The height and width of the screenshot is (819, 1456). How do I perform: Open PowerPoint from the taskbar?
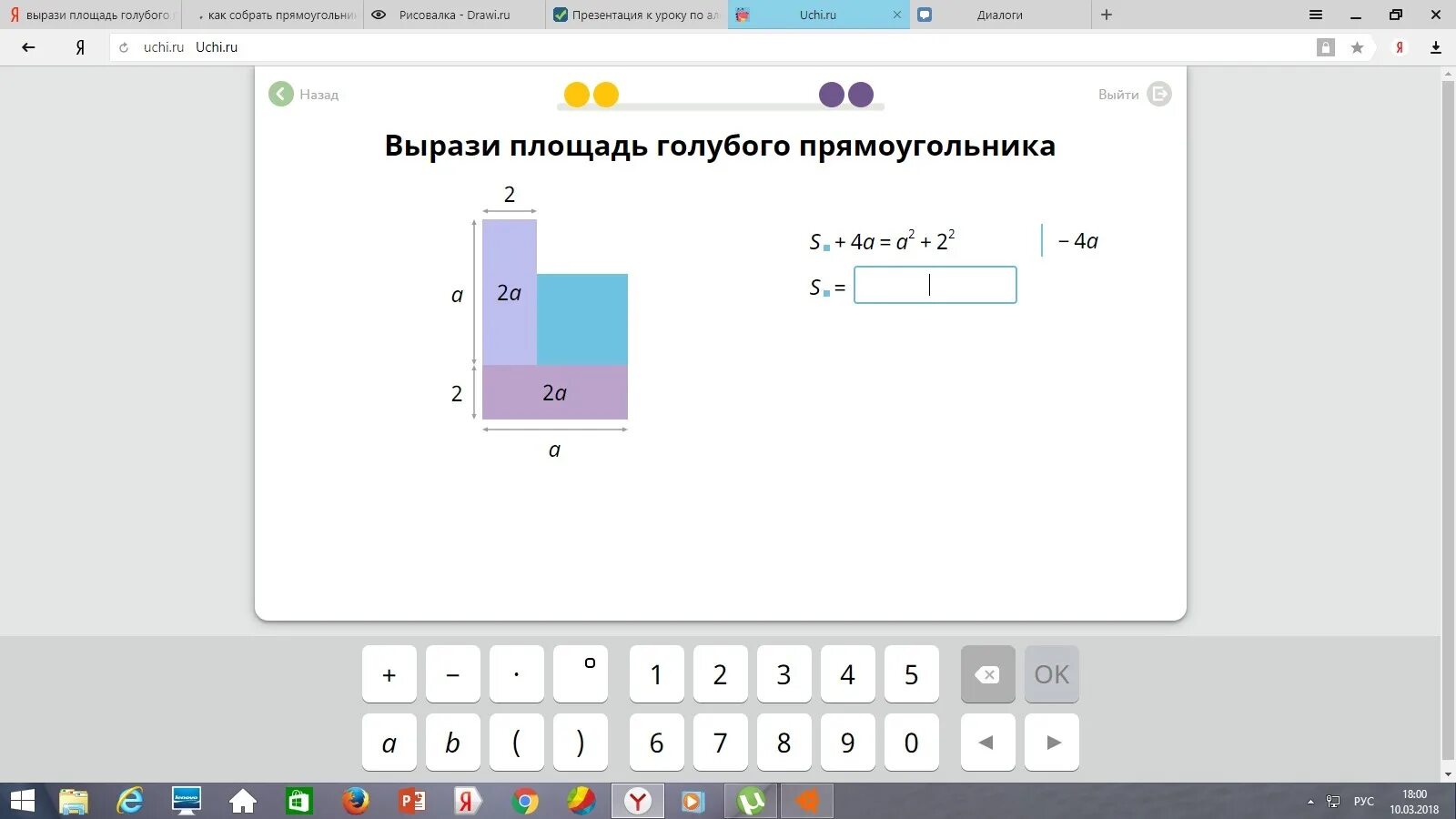click(412, 801)
